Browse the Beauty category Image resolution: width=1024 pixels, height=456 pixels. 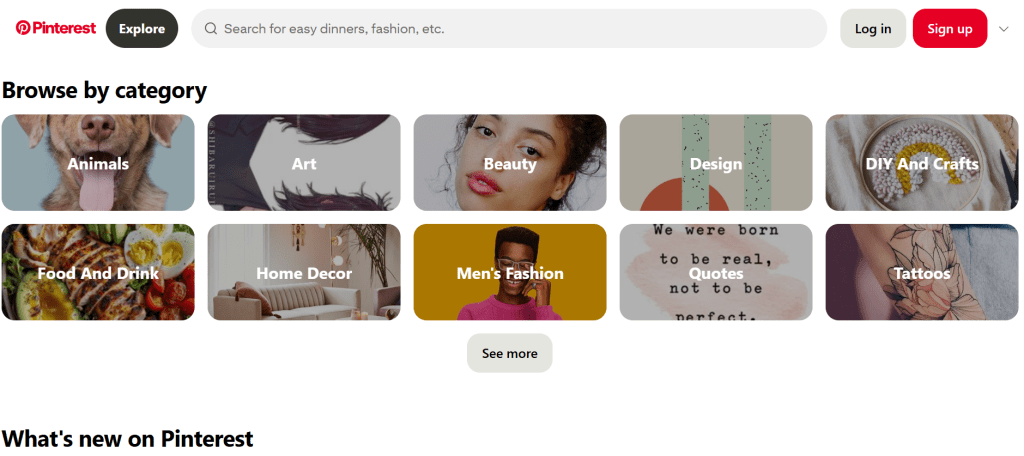click(510, 163)
